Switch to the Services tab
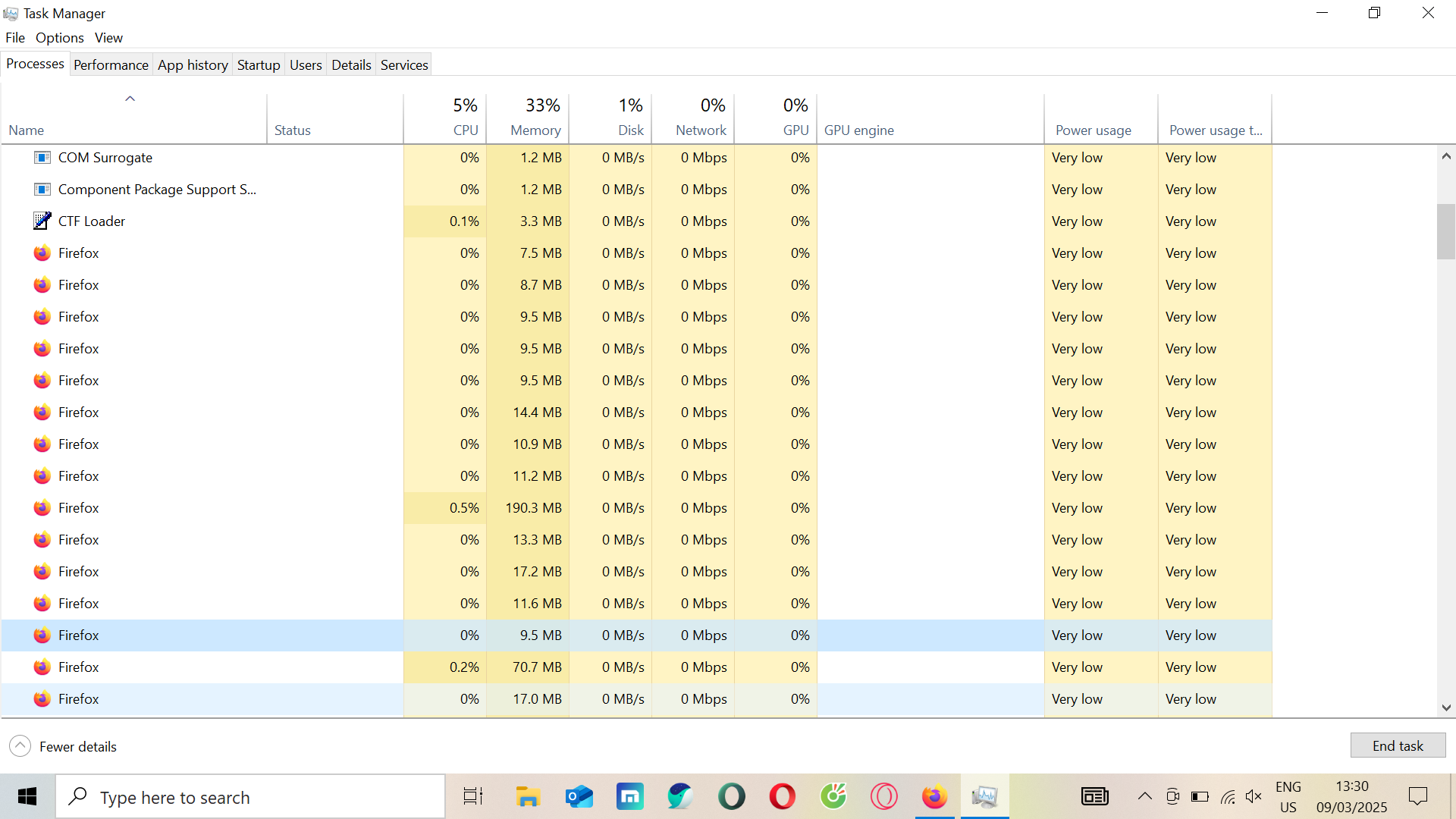This screenshot has height=819, width=1456. point(404,65)
